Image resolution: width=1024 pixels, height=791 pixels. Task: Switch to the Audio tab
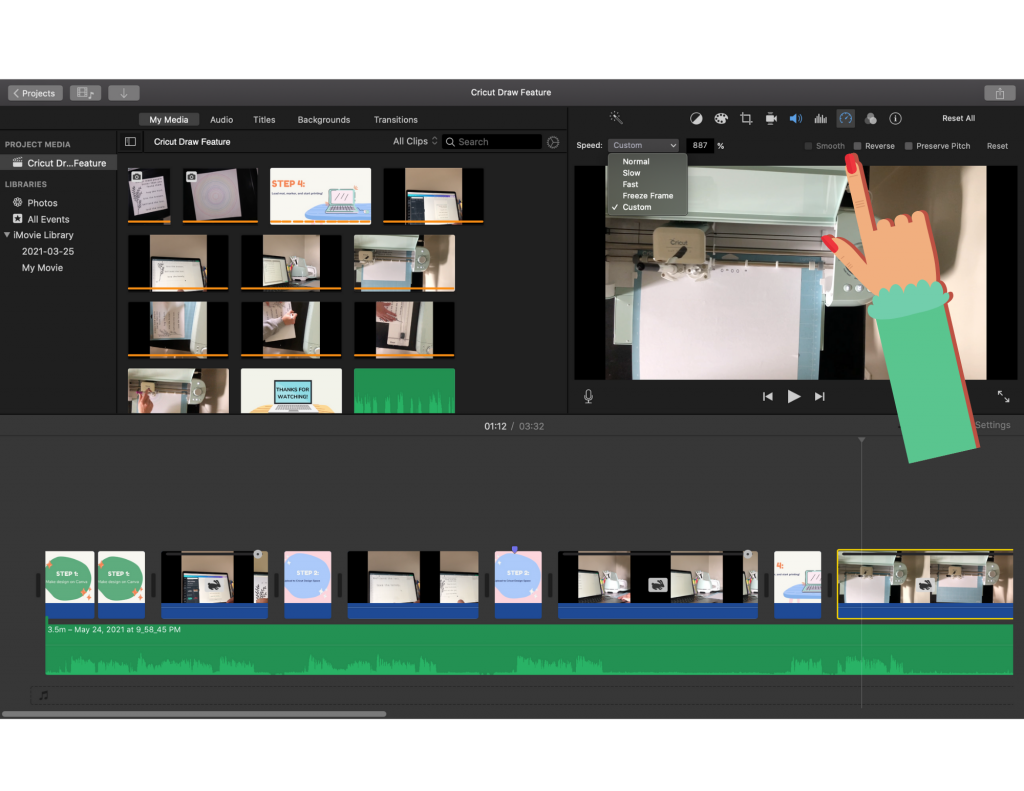pyautogui.click(x=221, y=120)
